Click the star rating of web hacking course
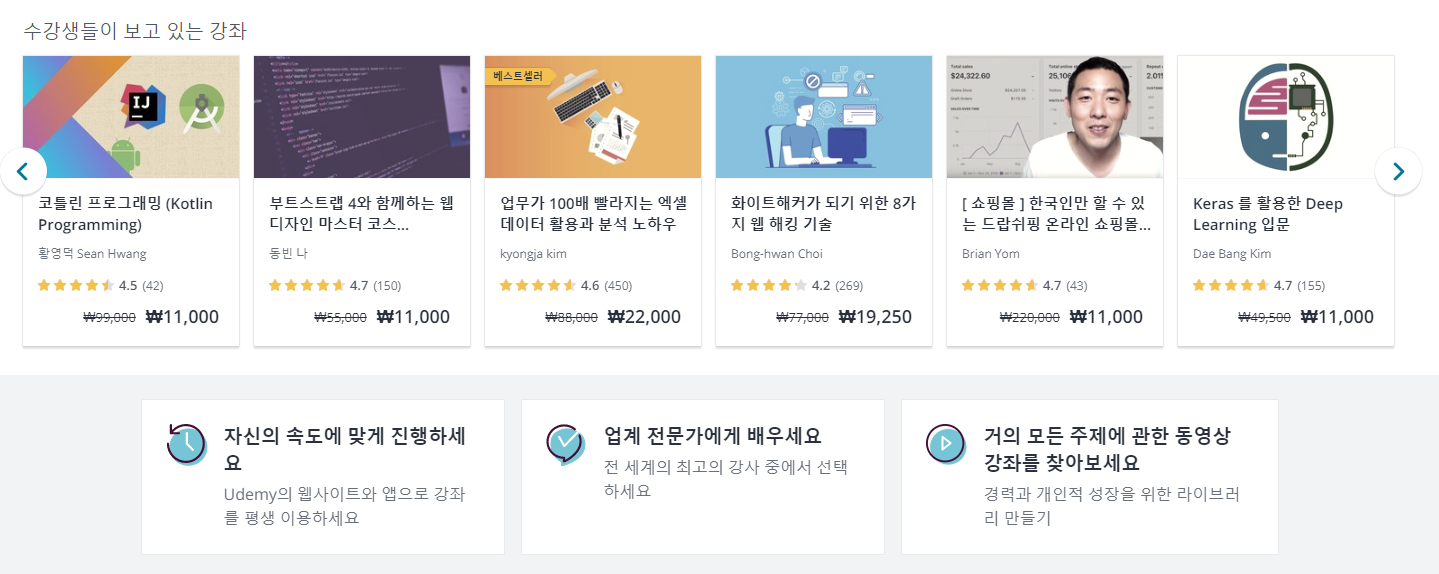 (x=769, y=285)
